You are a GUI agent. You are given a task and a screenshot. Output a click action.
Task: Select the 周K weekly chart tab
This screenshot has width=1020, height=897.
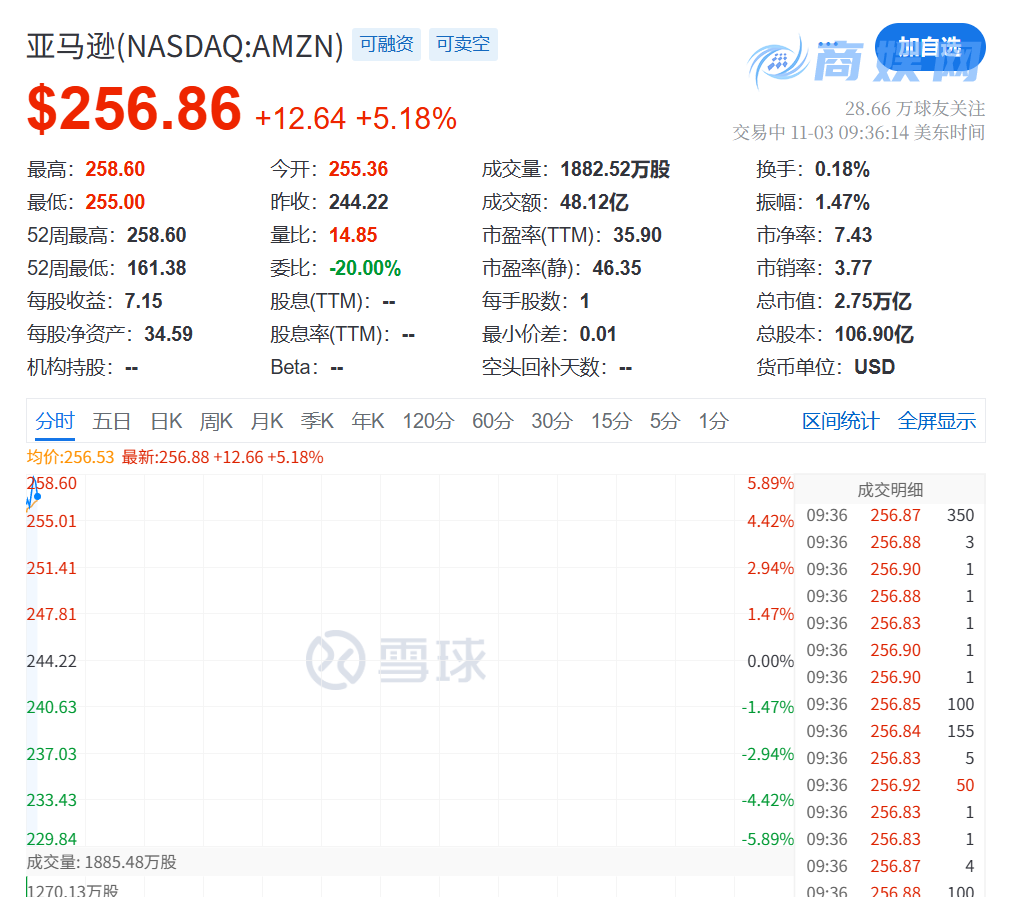(216, 421)
